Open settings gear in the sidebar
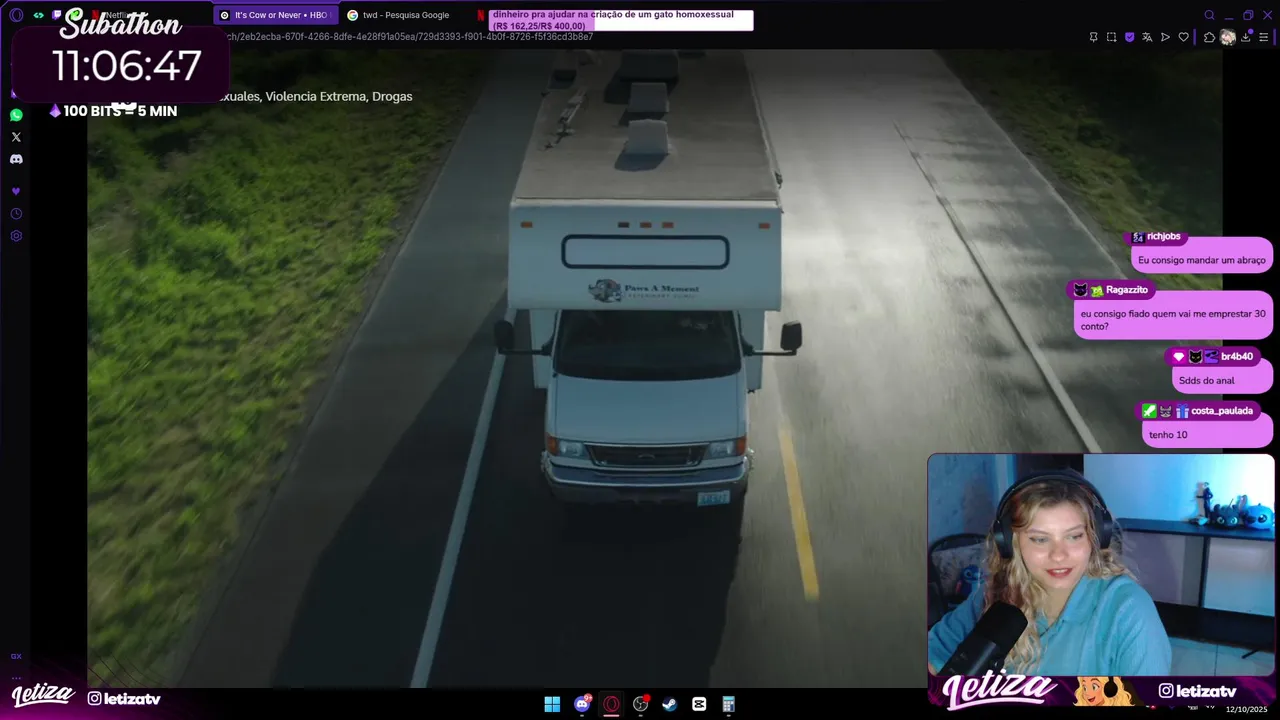Image resolution: width=1280 pixels, height=720 pixels. point(16,236)
